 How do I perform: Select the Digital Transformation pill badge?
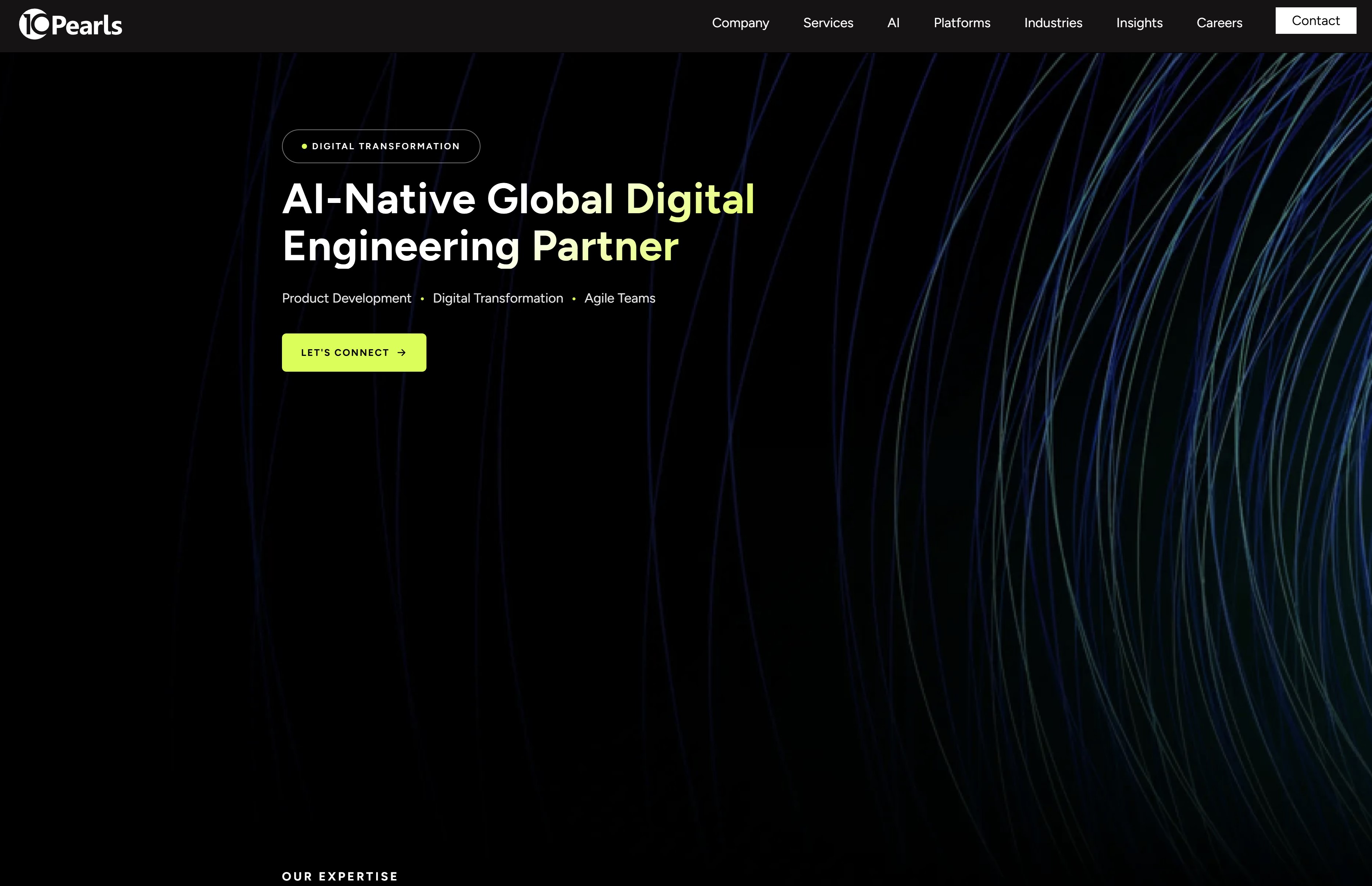381,146
